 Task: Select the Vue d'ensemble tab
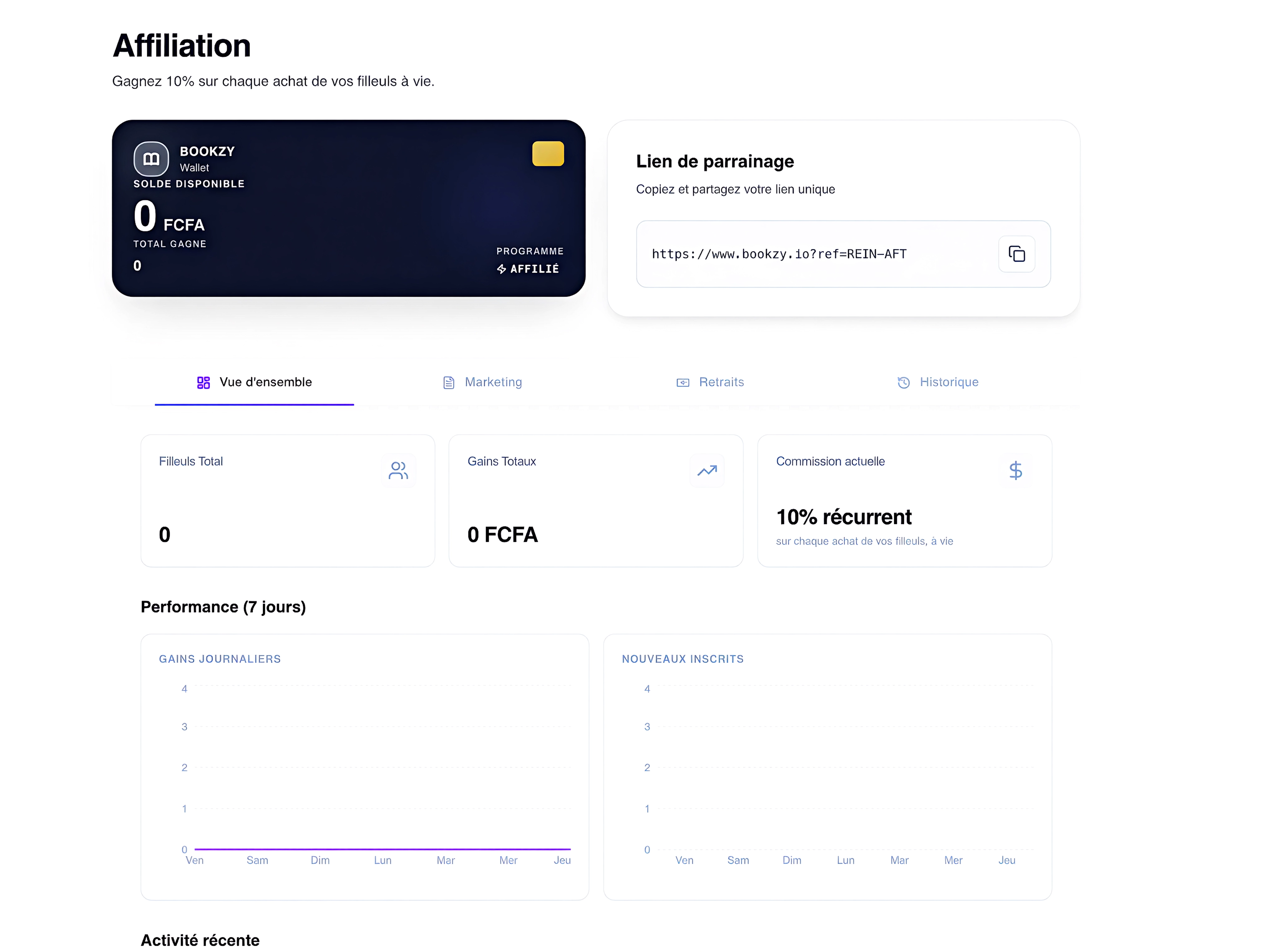(254, 383)
